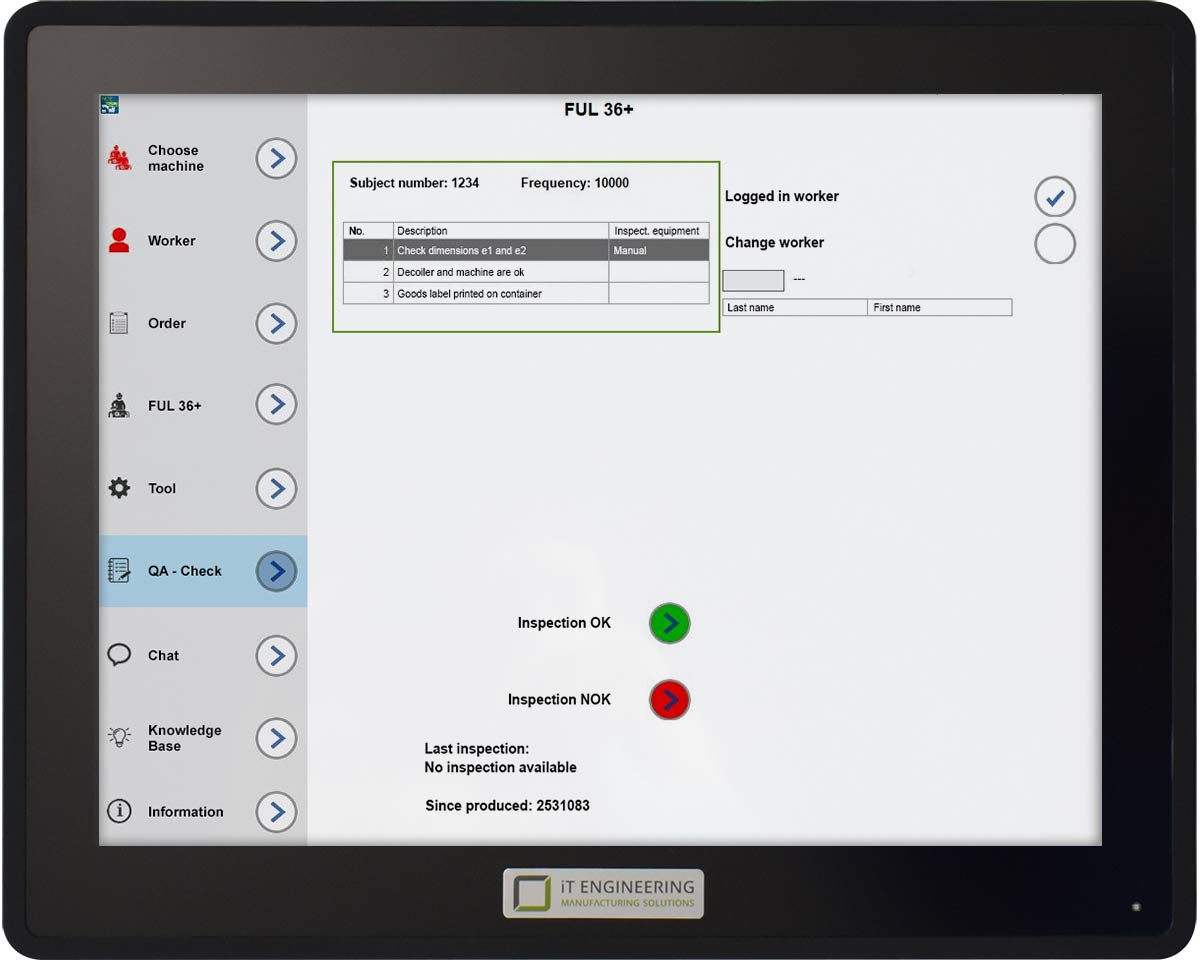Screen dimensions: 1200x960
Task: Enable the Change worker option
Action: [1055, 244]
